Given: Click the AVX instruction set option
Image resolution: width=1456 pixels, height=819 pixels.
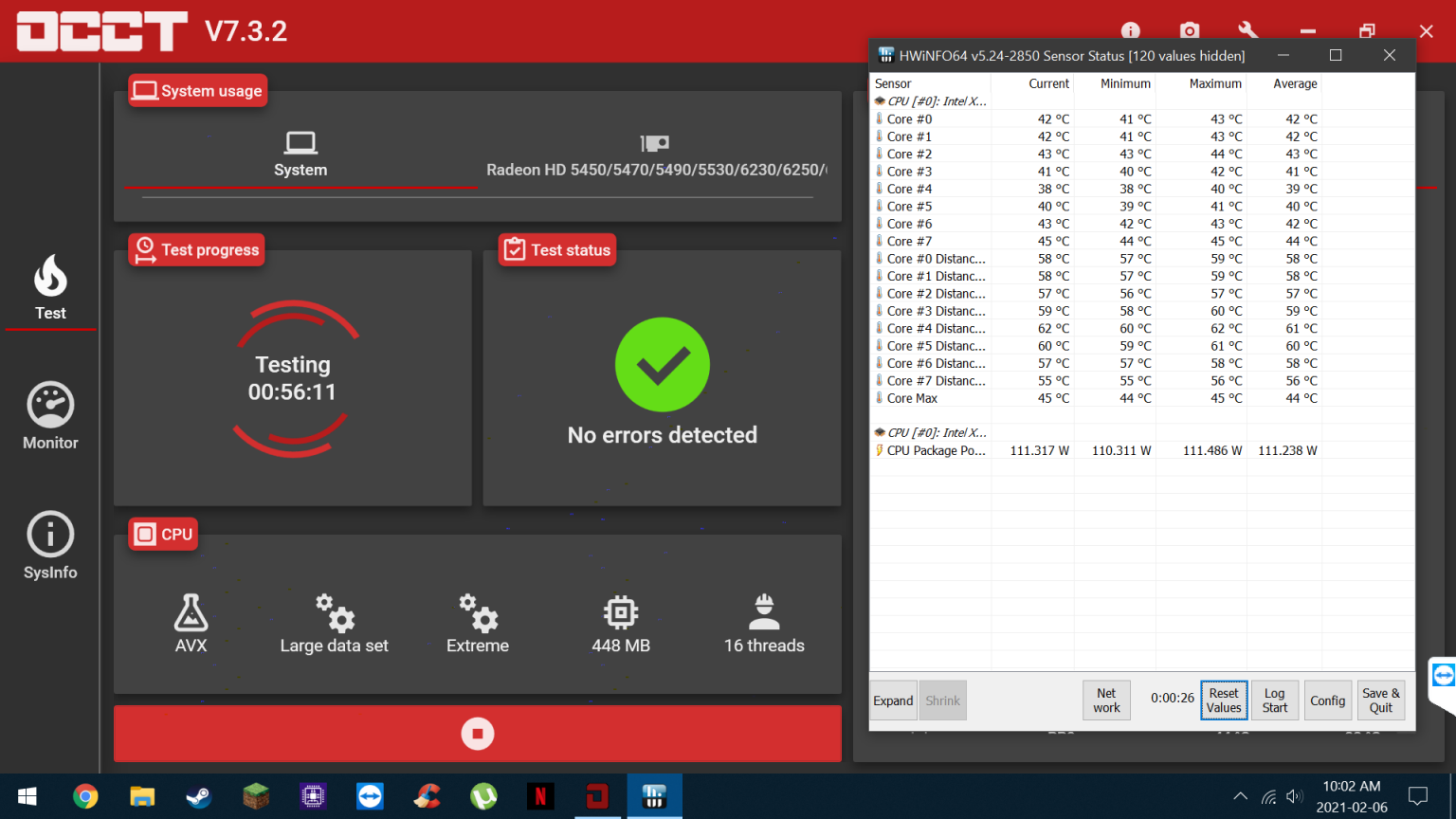Looking at the screenshot, I should (191, 624).
